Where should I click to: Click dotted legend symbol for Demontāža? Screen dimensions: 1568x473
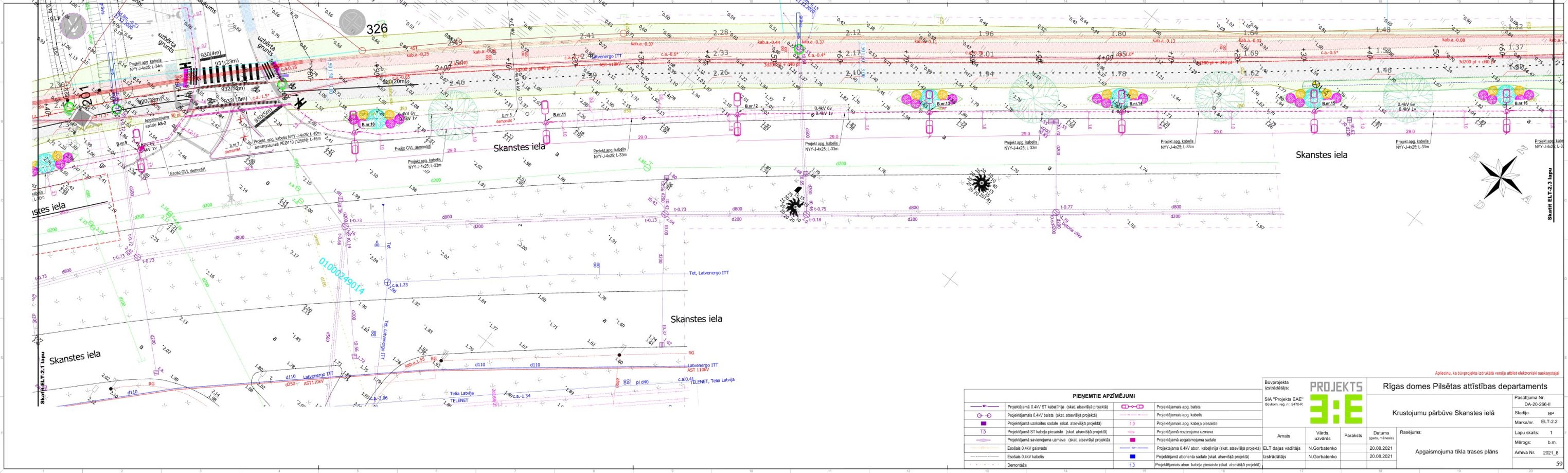click(986, 464)
